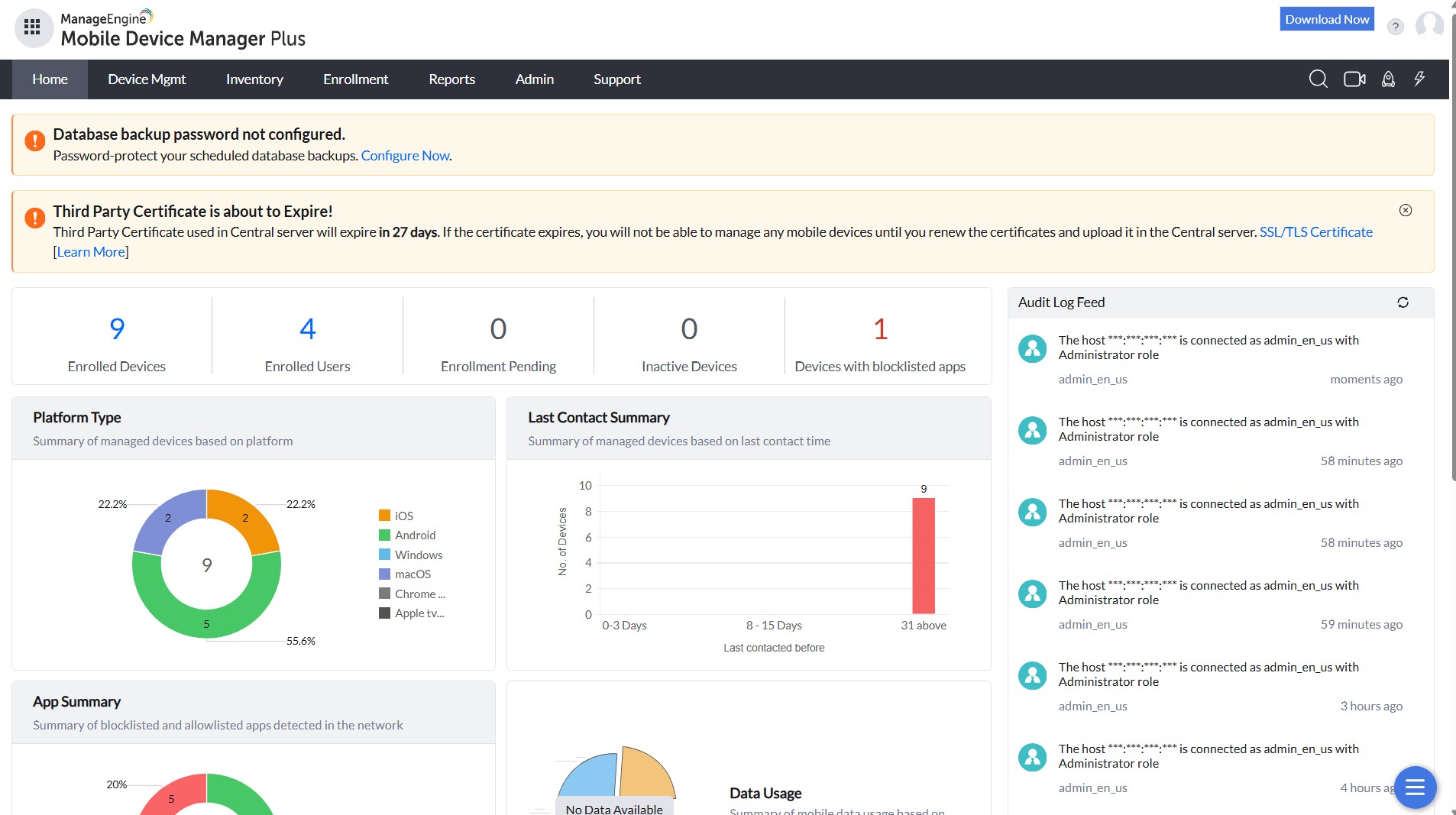Open the Support tab
This screenshot has height=815, width=1456.
click(616, 79)
